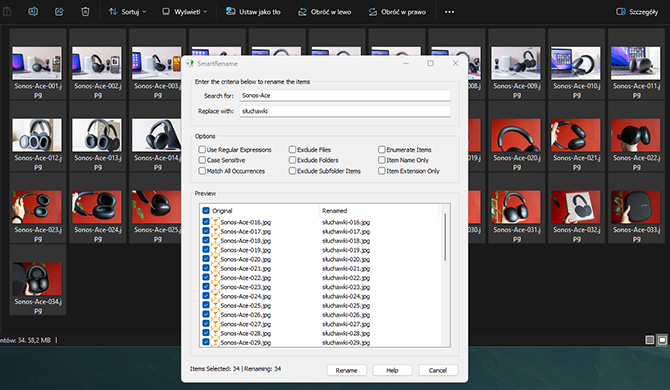Open the three-dots more options menu
670x390 pixels.
coord(450,12)
